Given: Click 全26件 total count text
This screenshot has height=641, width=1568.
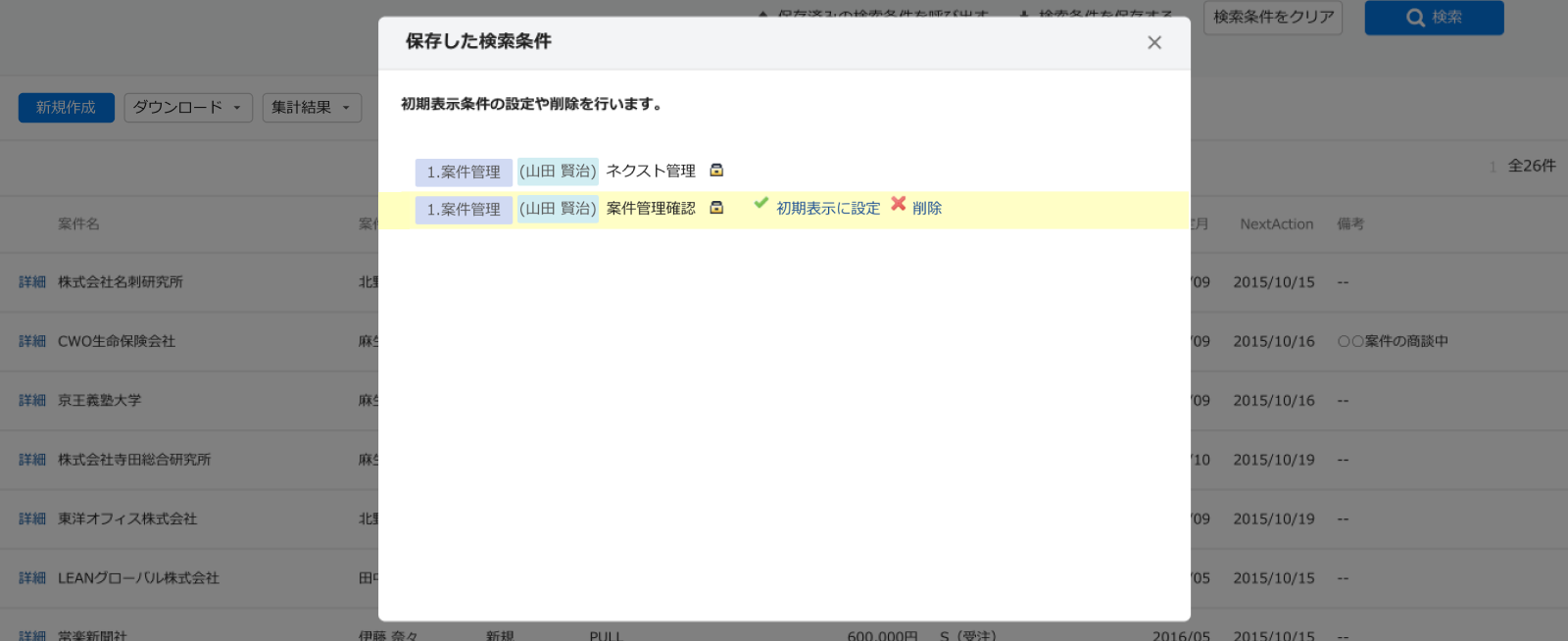Looking at the screenshot, I should point(1532,167).
